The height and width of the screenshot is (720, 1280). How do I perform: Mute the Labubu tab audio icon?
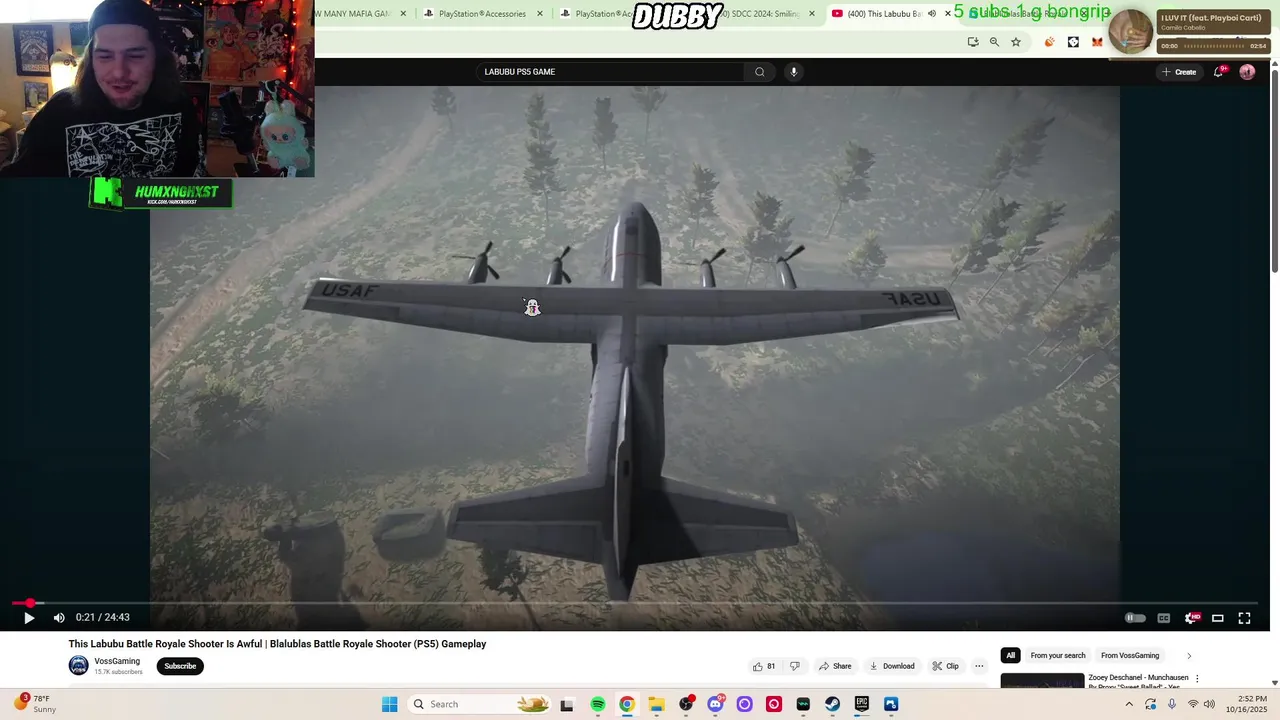pyautogui.click(x=932, y=14)
